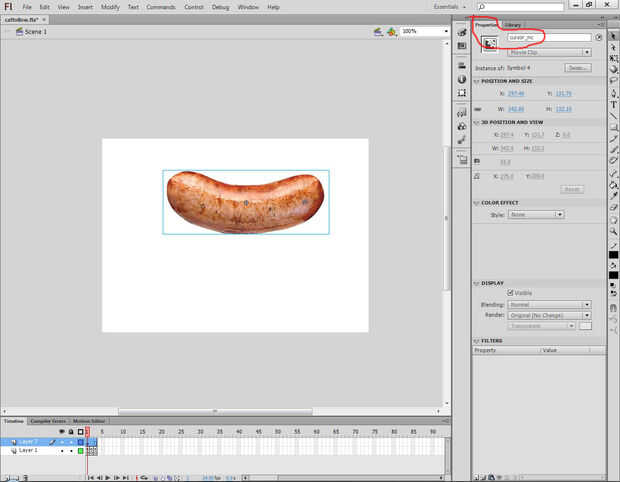The height and width of the screenshot is (482, 620).
Task: Switch to the Compiler Errors tab
Action: tap(48, 421)
